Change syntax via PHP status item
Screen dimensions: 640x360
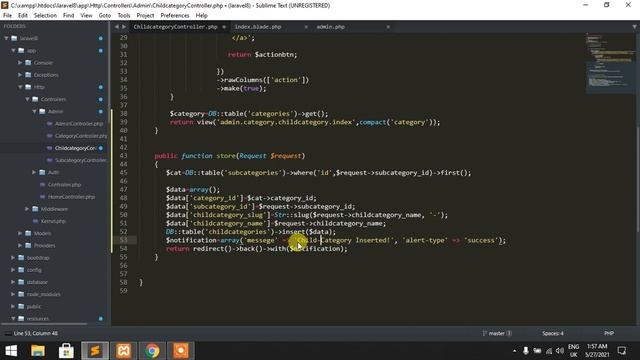pos(609,333)
